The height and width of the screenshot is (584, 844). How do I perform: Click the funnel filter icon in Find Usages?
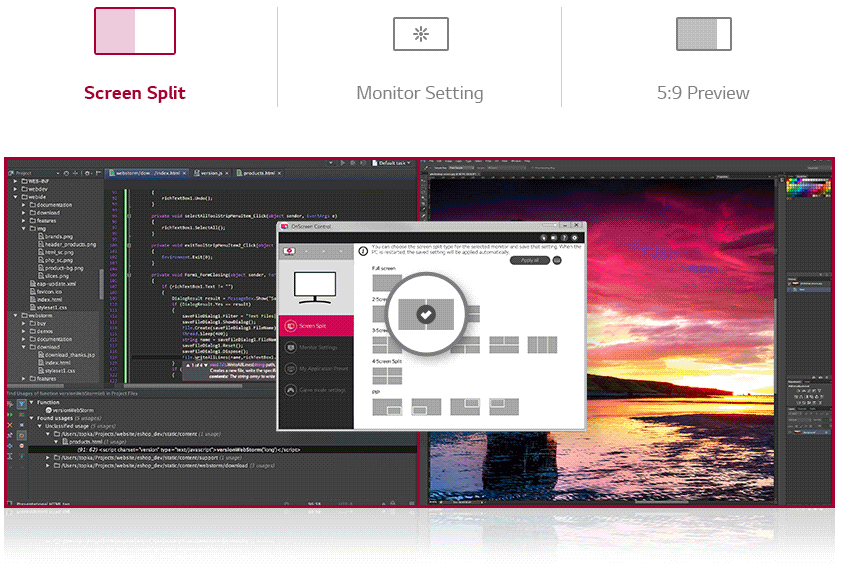coord(22,404)
